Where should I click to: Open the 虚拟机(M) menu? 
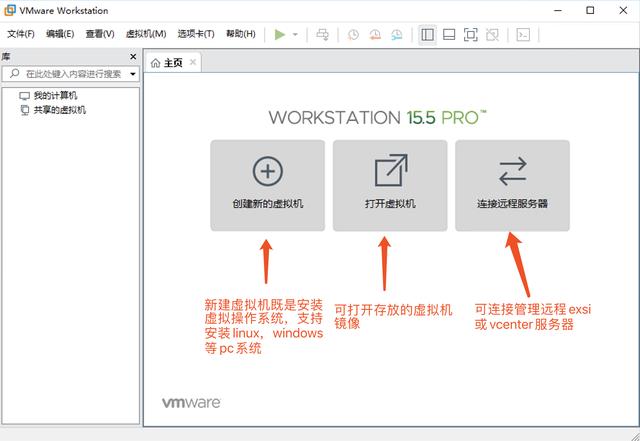(x=146, y=34)
